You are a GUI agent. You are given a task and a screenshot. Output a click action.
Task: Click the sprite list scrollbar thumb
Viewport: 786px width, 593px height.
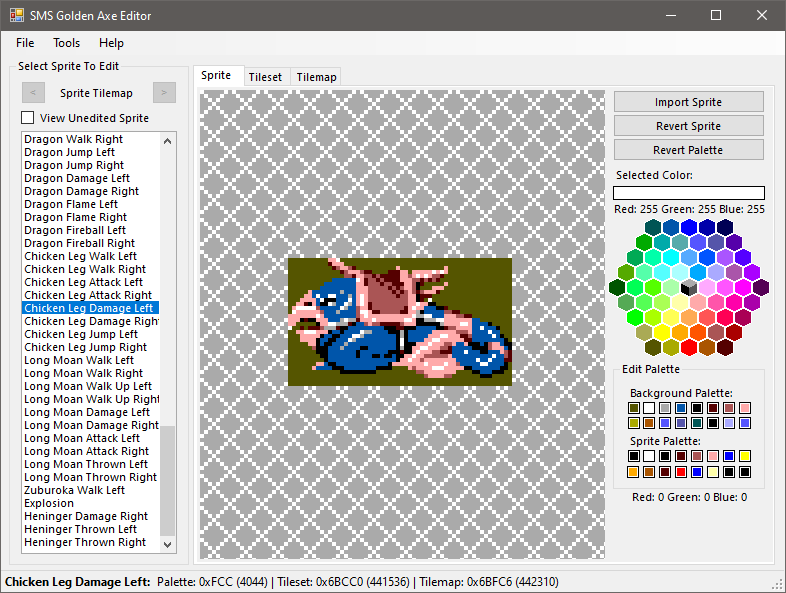[x=168, y=481]
